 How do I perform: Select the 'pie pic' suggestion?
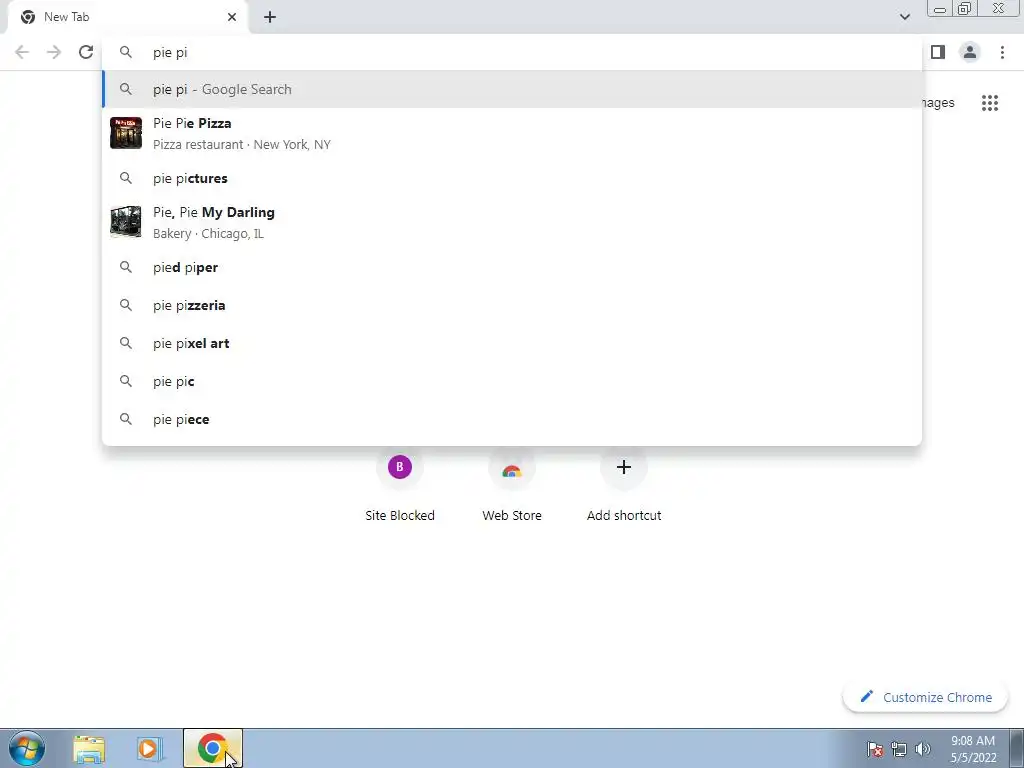click(513, 381)
